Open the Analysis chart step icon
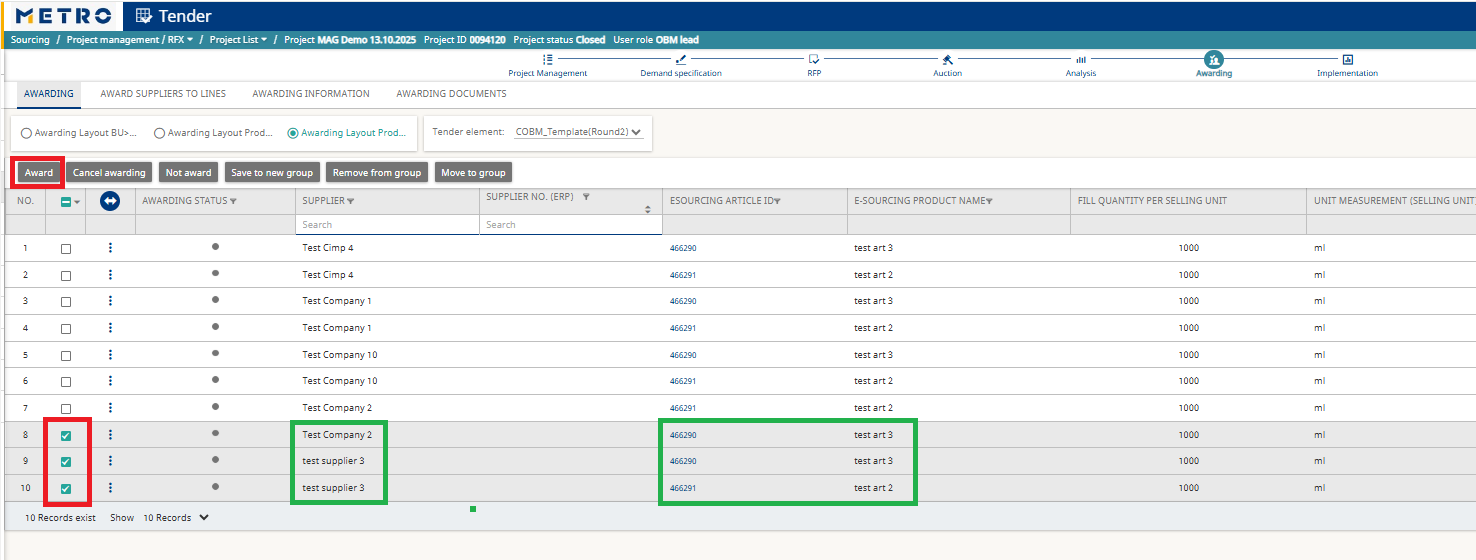Viewport: 1476px width, 560px height. (1081, 60)
